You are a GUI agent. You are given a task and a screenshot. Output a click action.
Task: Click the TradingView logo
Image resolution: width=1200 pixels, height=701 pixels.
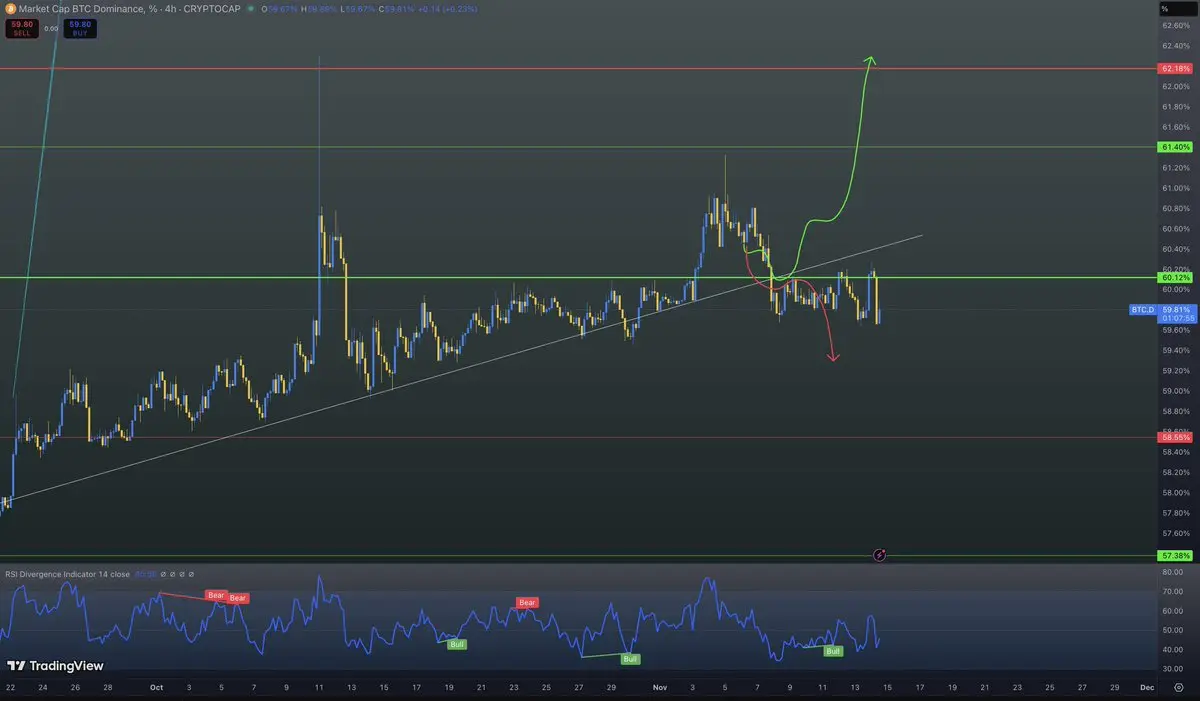[55, 665]
